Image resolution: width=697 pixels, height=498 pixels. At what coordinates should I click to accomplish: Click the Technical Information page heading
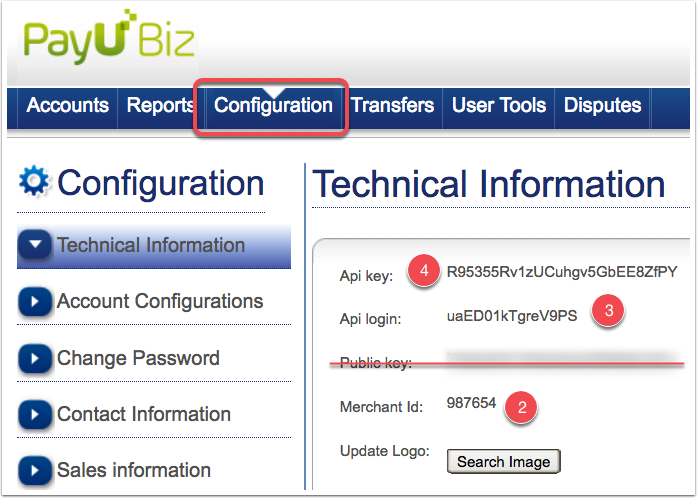pyautogui.click(x=489, y=184)
